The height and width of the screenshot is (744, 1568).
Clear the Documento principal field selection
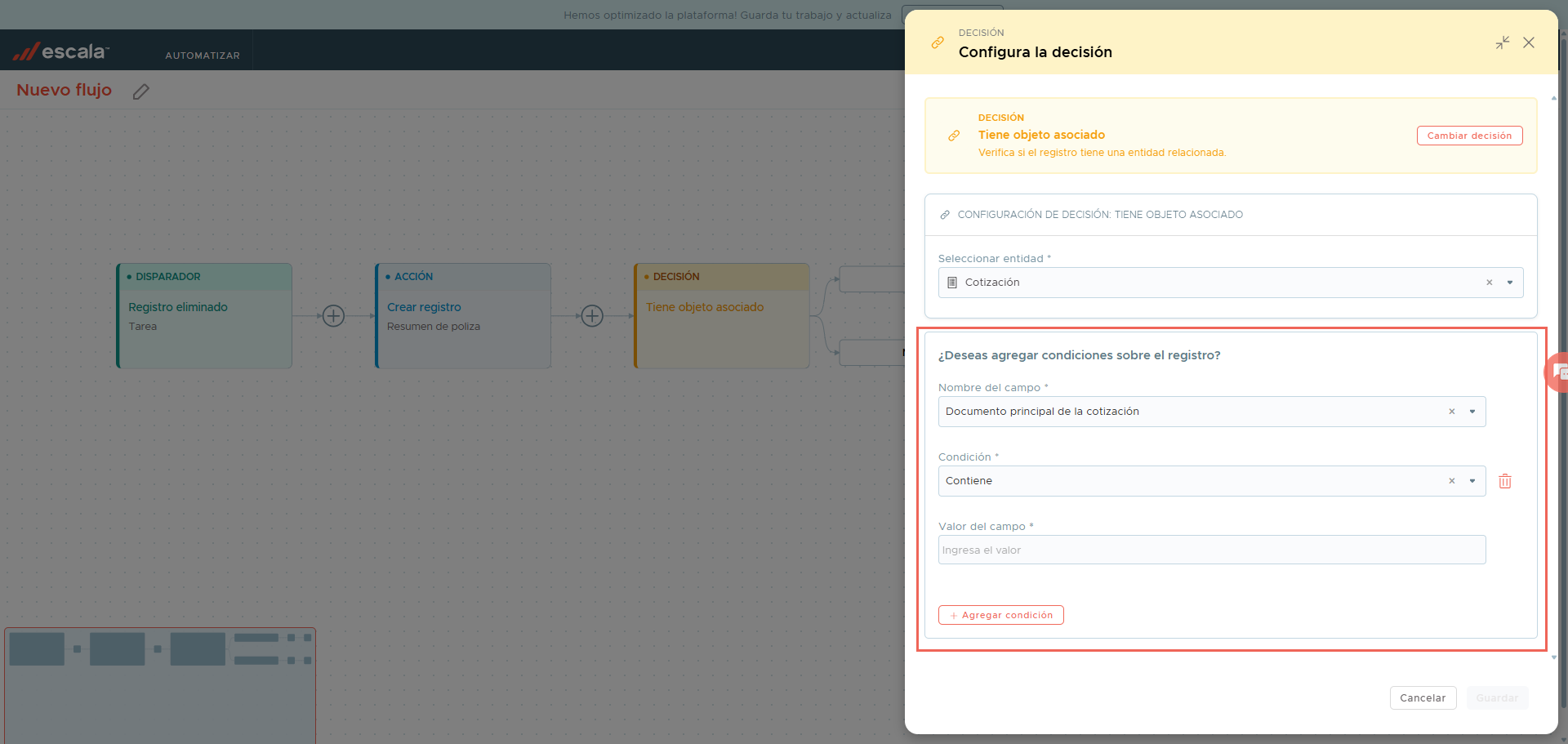tap(1452, 412)
